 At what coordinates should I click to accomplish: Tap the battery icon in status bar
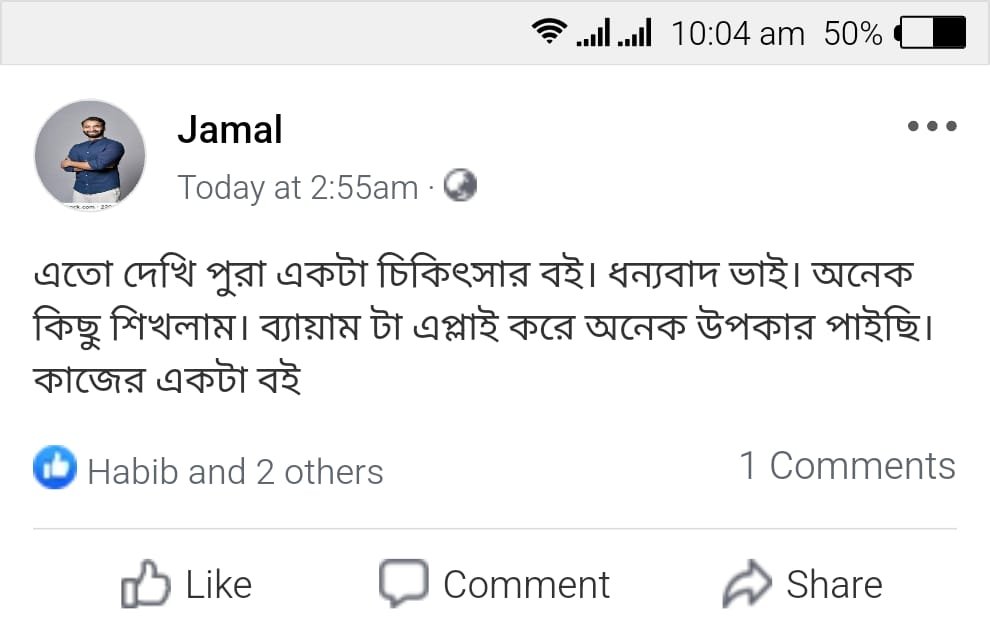932,33
